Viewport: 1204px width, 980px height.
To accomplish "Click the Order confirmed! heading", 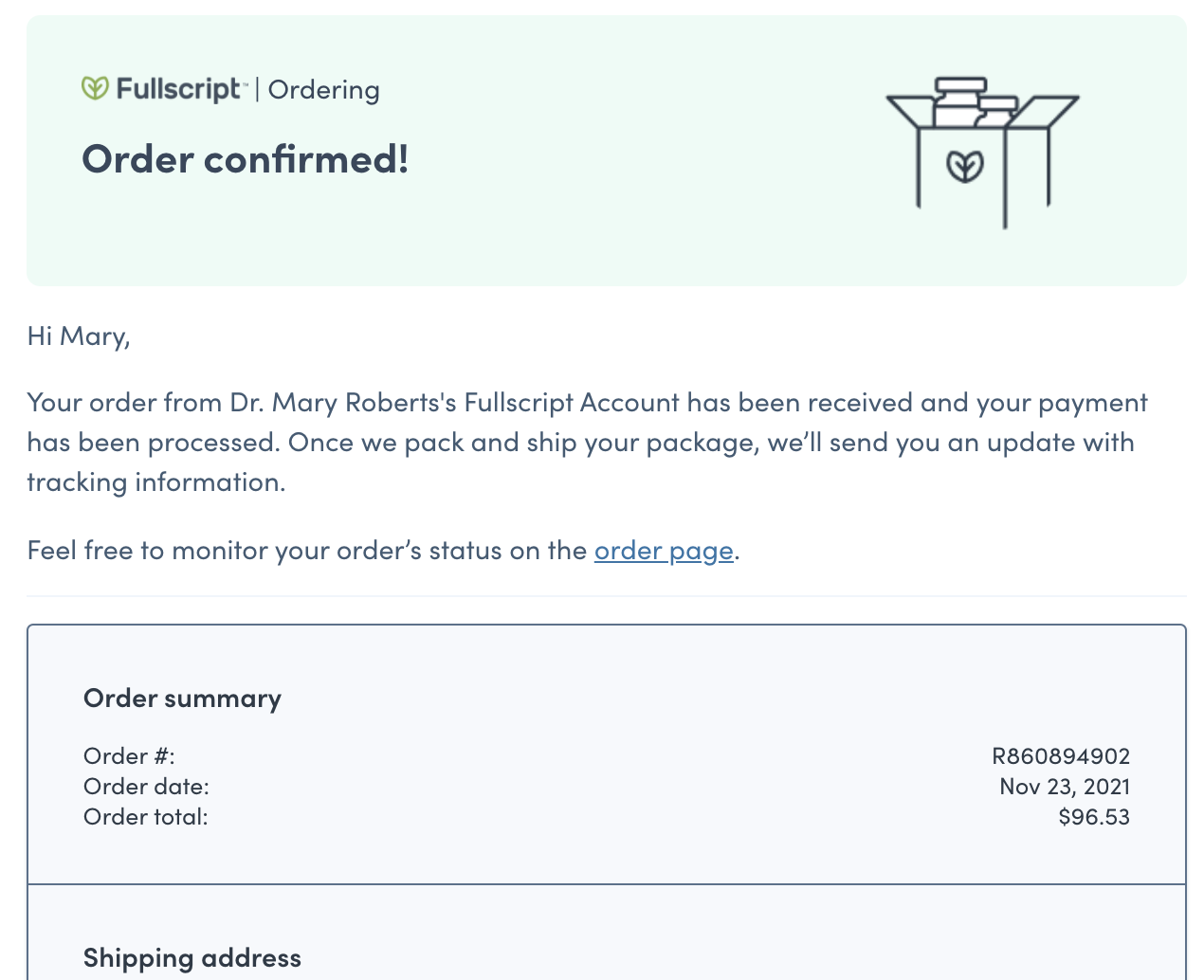I will tap(246, 158).
